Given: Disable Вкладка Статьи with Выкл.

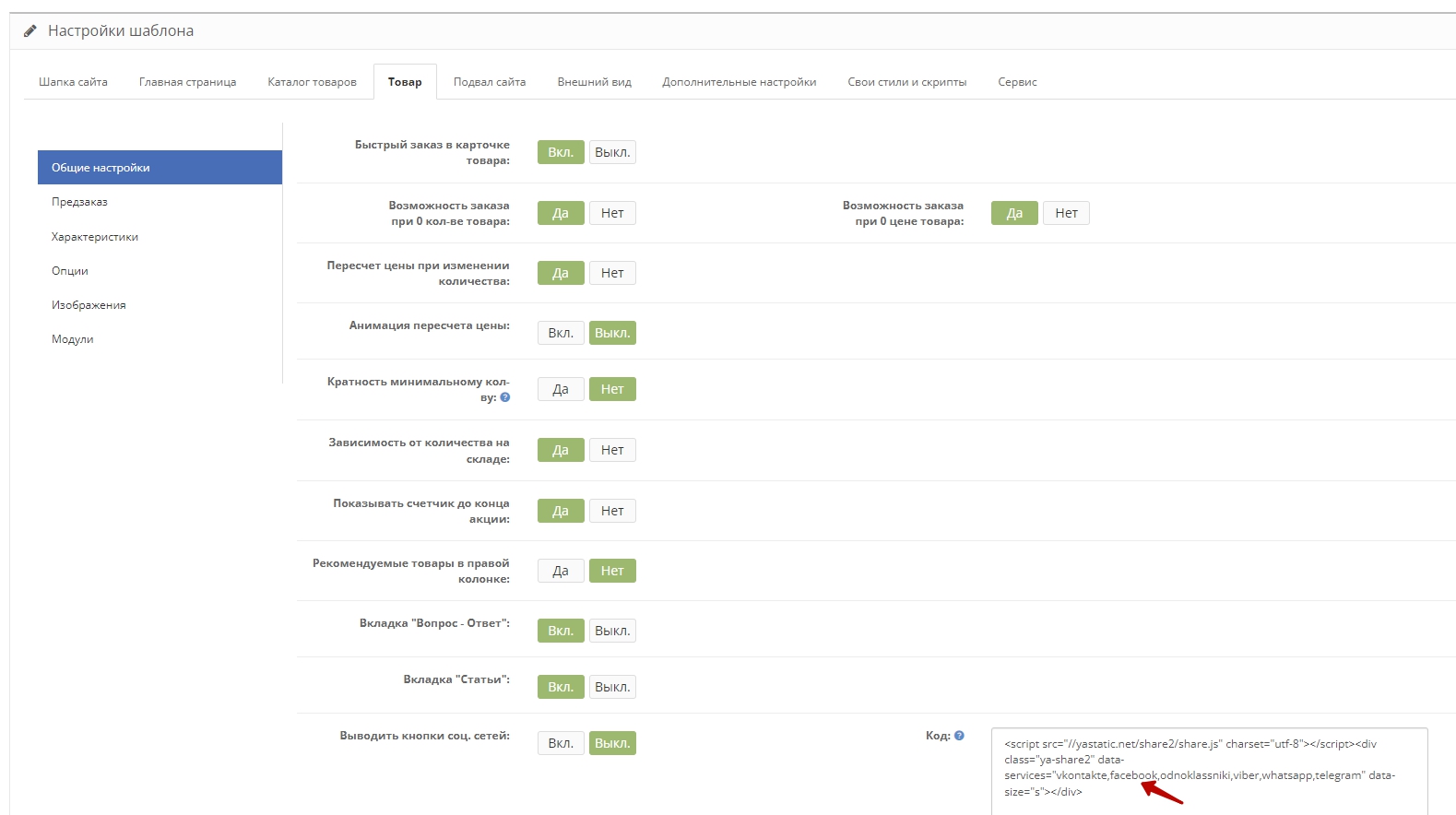Looking at the screenshot, I should 612,687.
